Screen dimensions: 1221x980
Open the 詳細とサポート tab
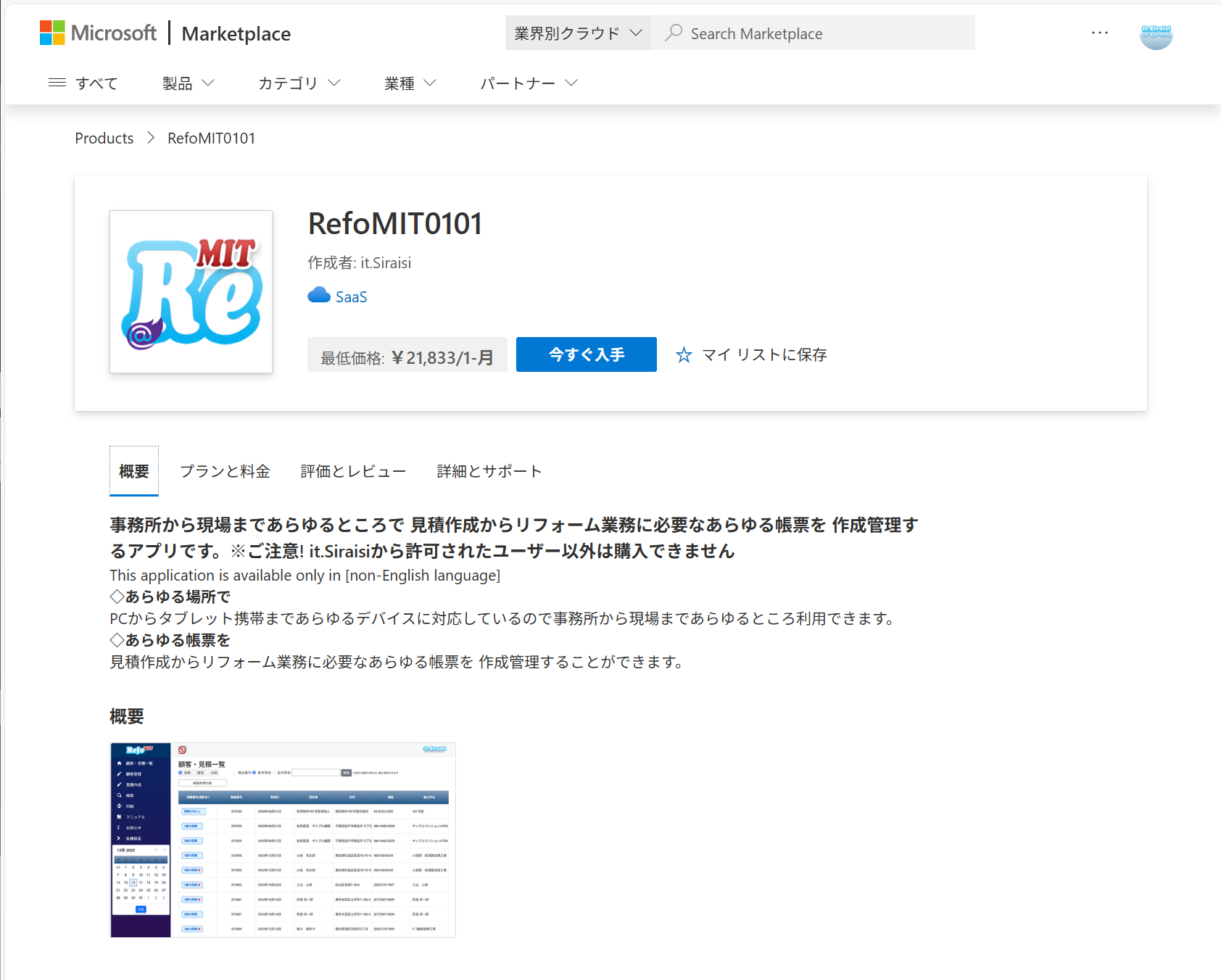[x=489, y=471]
